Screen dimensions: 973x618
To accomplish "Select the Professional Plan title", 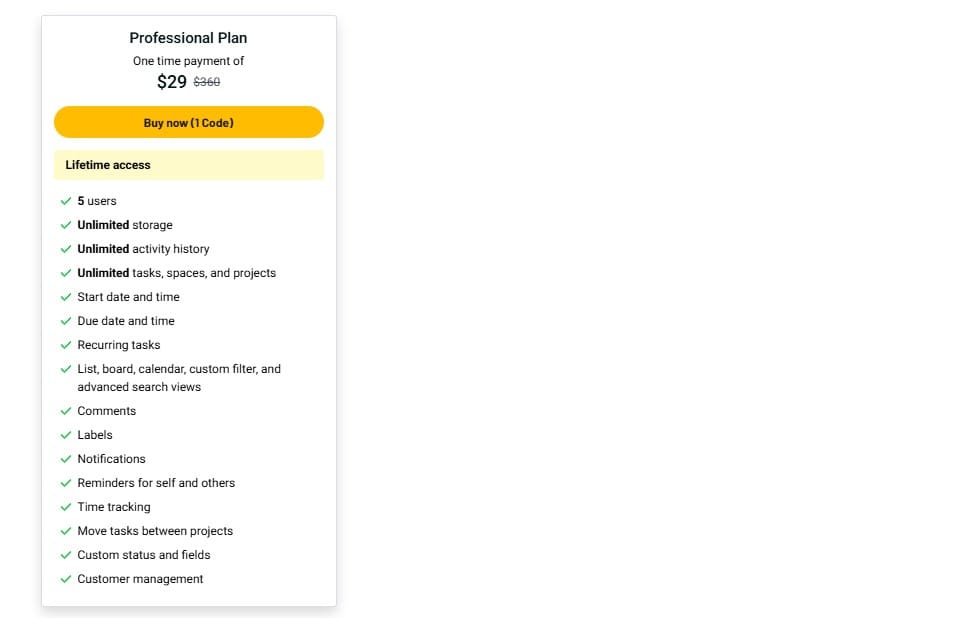I will (x=188, y=37).
